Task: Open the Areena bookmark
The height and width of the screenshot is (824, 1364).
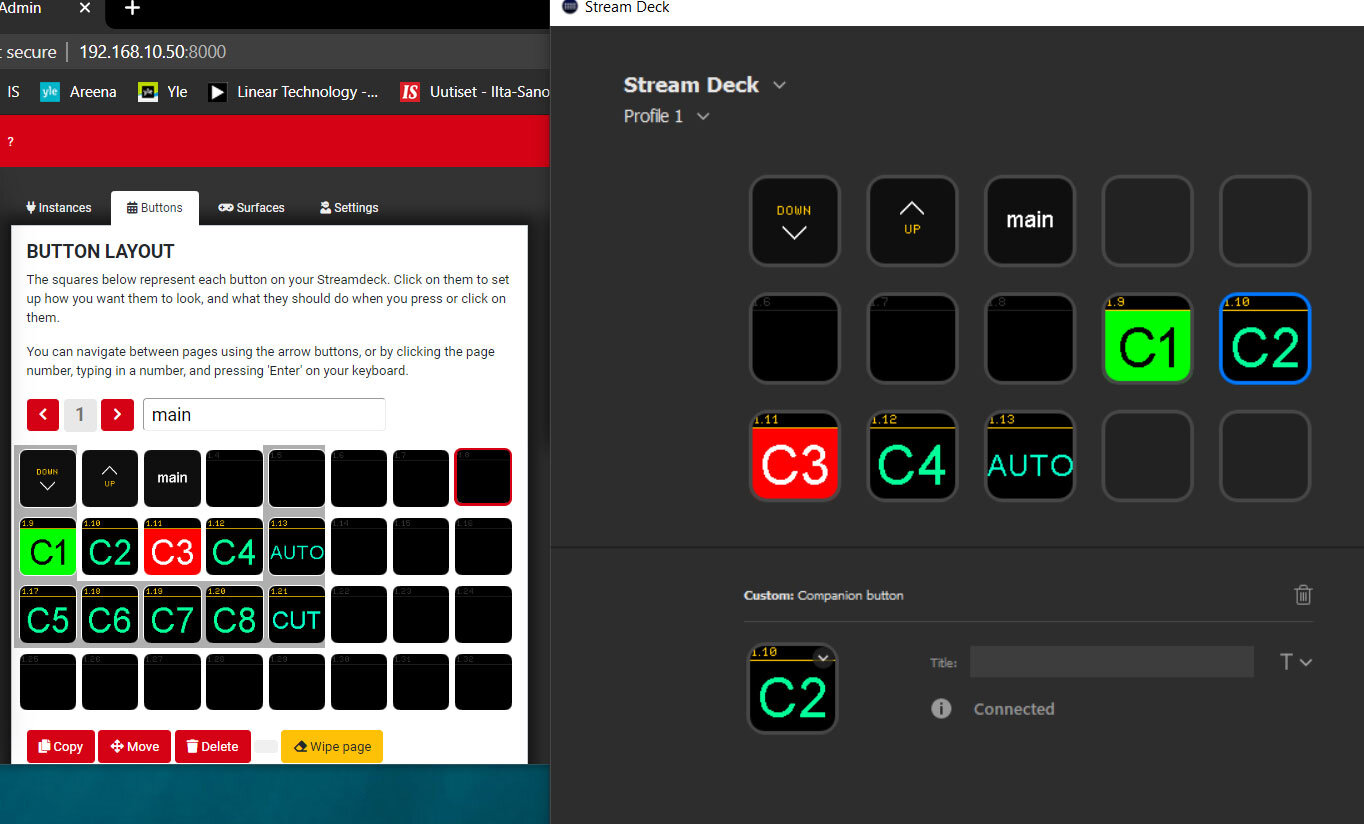Action: 78,92
